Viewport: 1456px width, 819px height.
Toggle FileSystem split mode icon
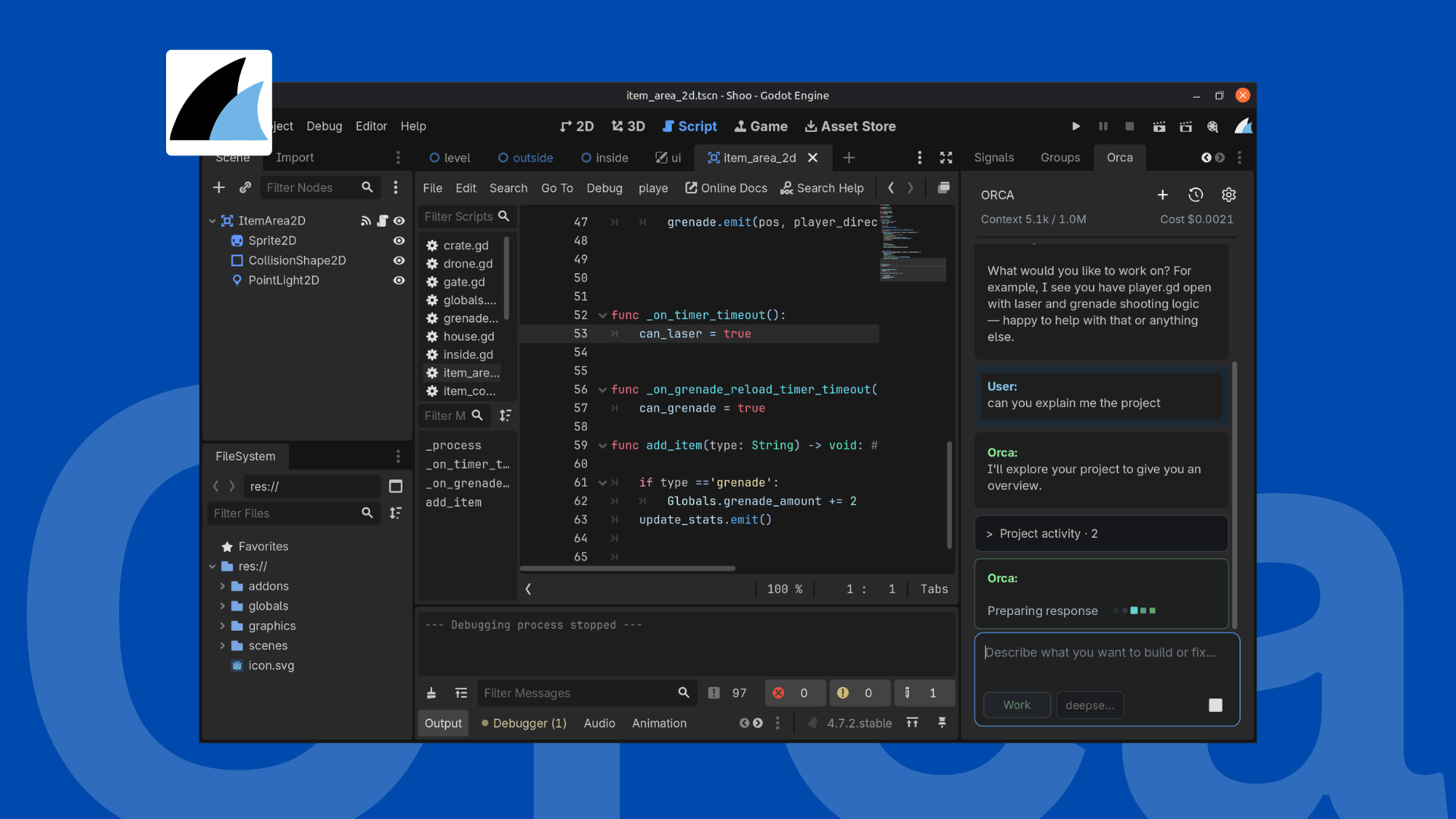point(395,486)
